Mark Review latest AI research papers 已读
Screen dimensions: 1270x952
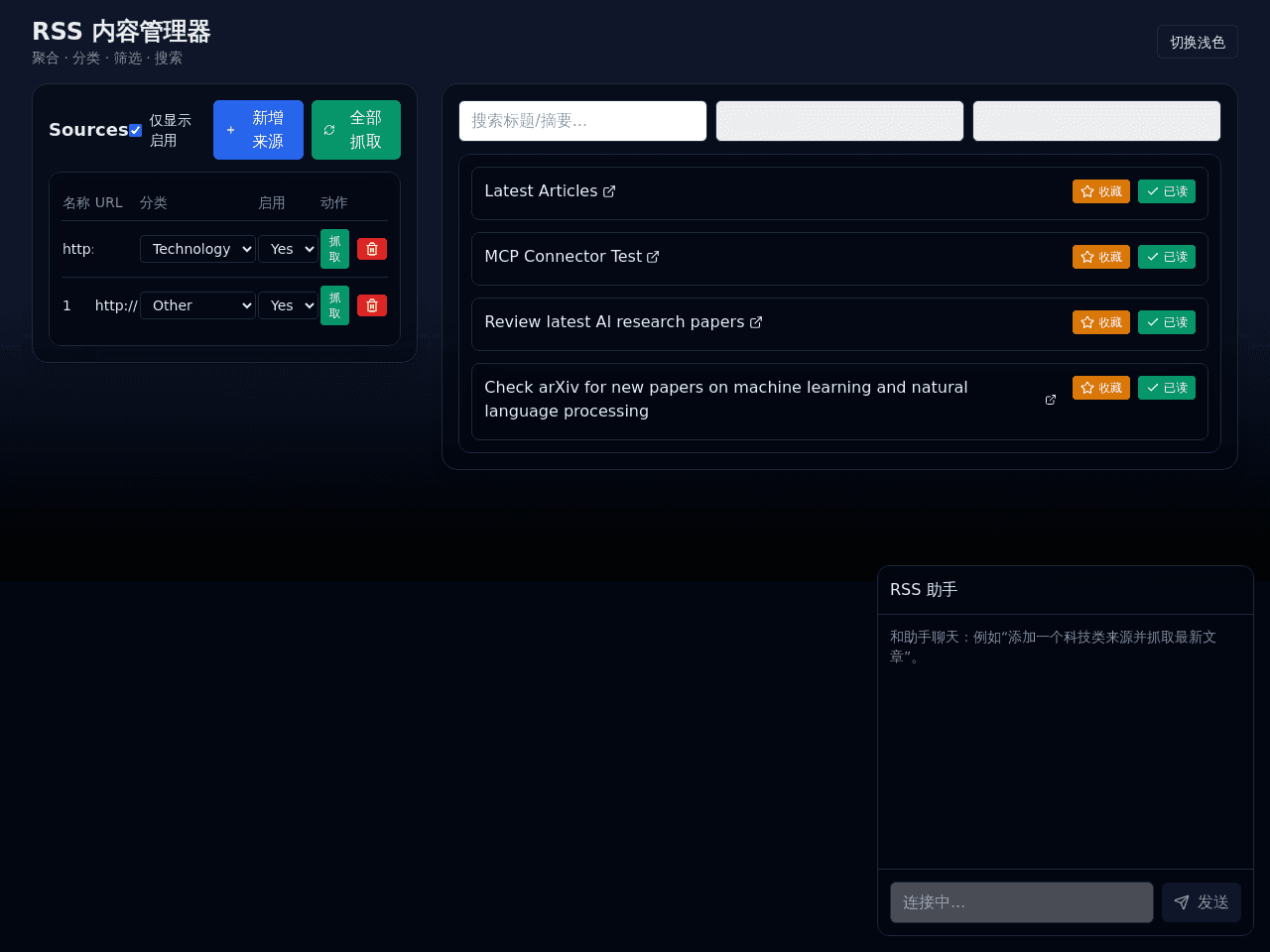(1167, 322)
